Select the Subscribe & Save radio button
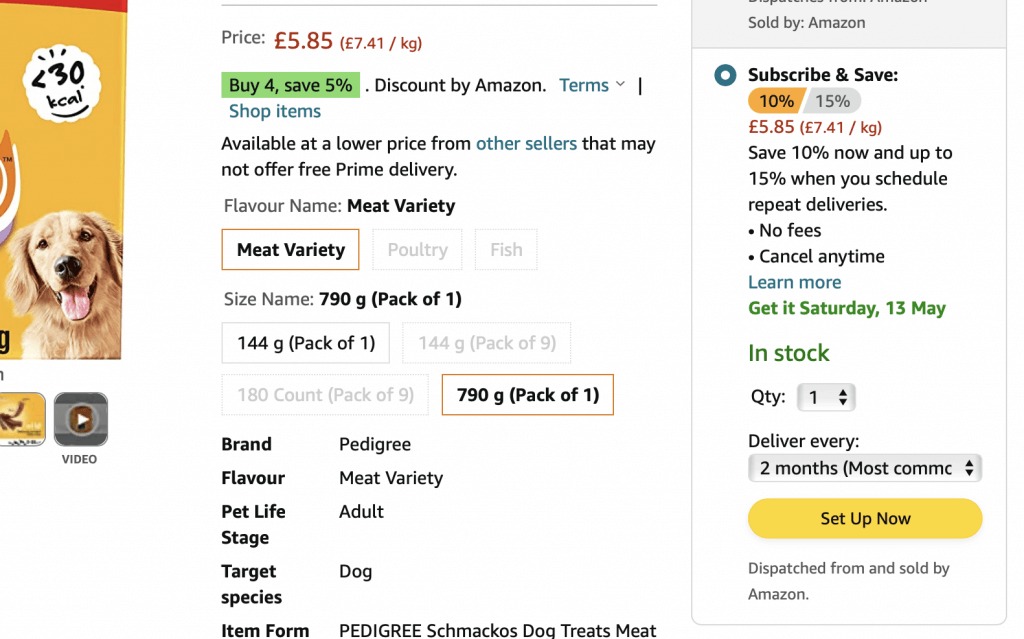 pyautogui.click(x=723, y=74)
